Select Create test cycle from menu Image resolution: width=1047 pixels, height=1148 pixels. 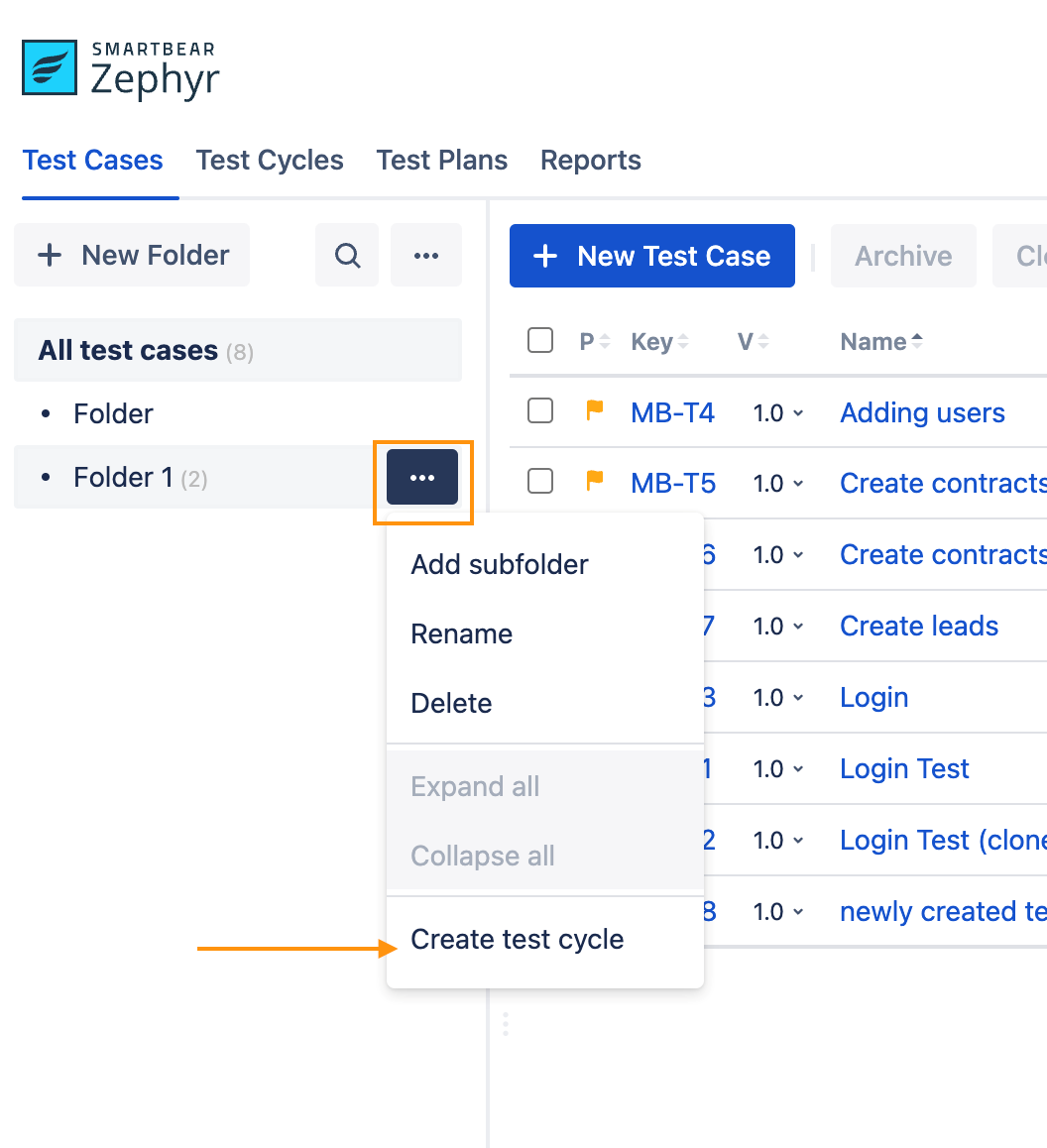tap(518, 940)
